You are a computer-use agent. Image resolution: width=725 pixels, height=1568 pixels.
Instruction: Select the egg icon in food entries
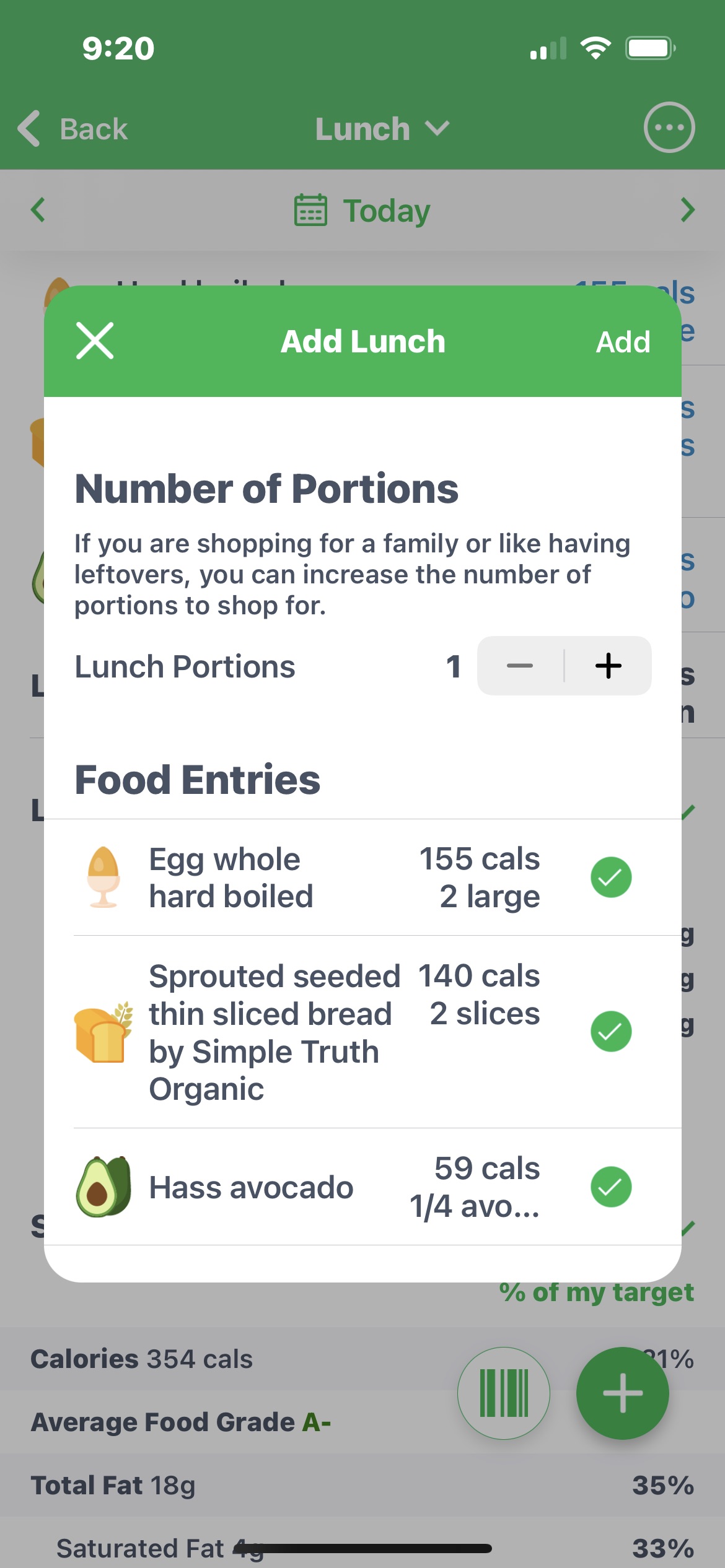tap(103, 877)
